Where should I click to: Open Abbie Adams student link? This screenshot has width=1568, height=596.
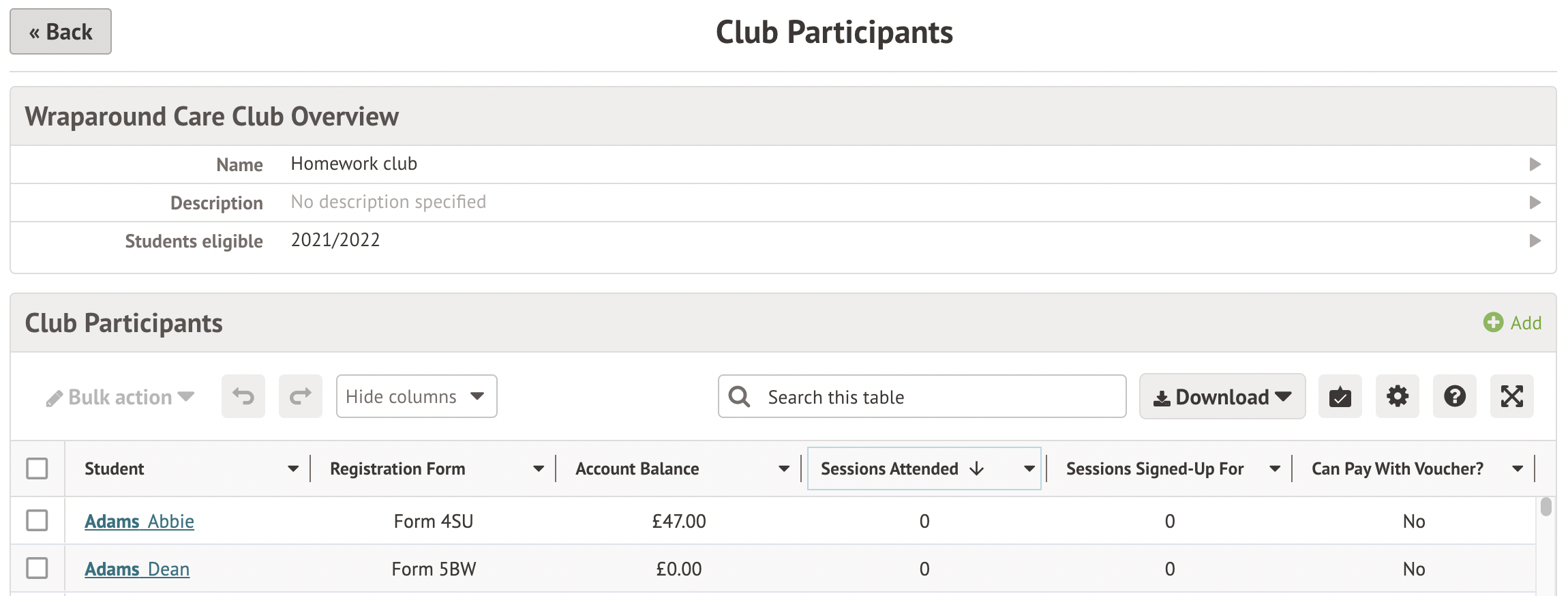click(x=139, y=521)
